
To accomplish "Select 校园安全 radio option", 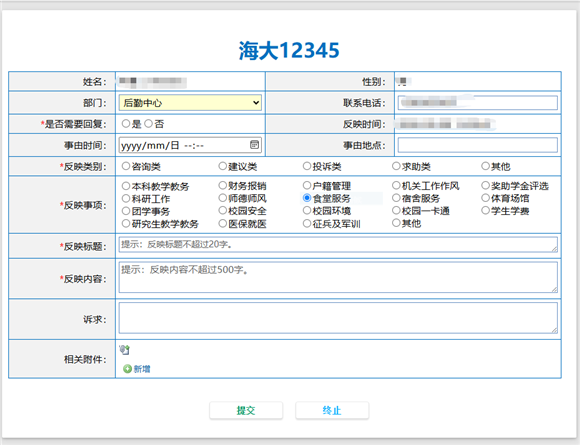I will [x=222, y=210].
